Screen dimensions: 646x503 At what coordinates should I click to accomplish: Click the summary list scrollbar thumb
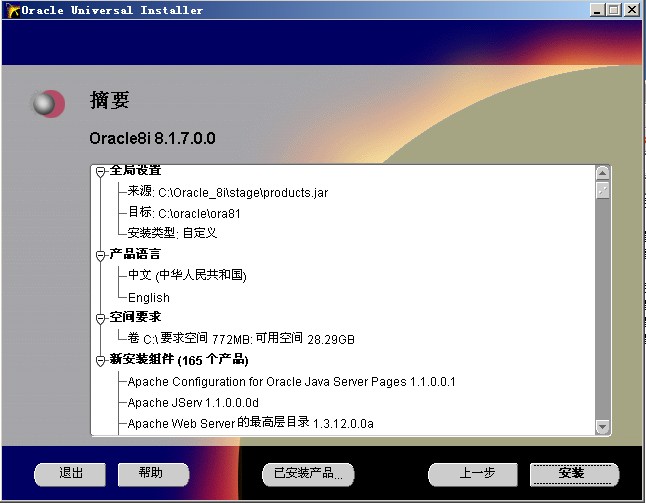tap(602, 190)
